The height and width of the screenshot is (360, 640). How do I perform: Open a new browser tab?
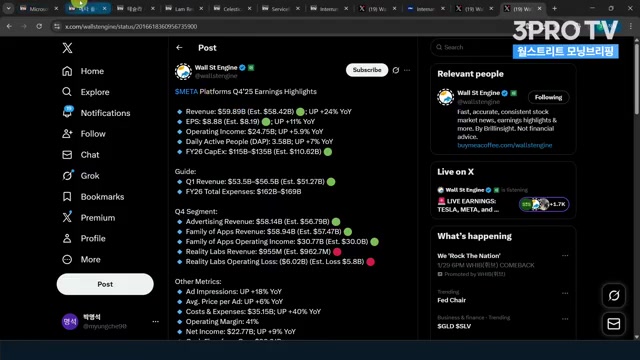point(554,8)
